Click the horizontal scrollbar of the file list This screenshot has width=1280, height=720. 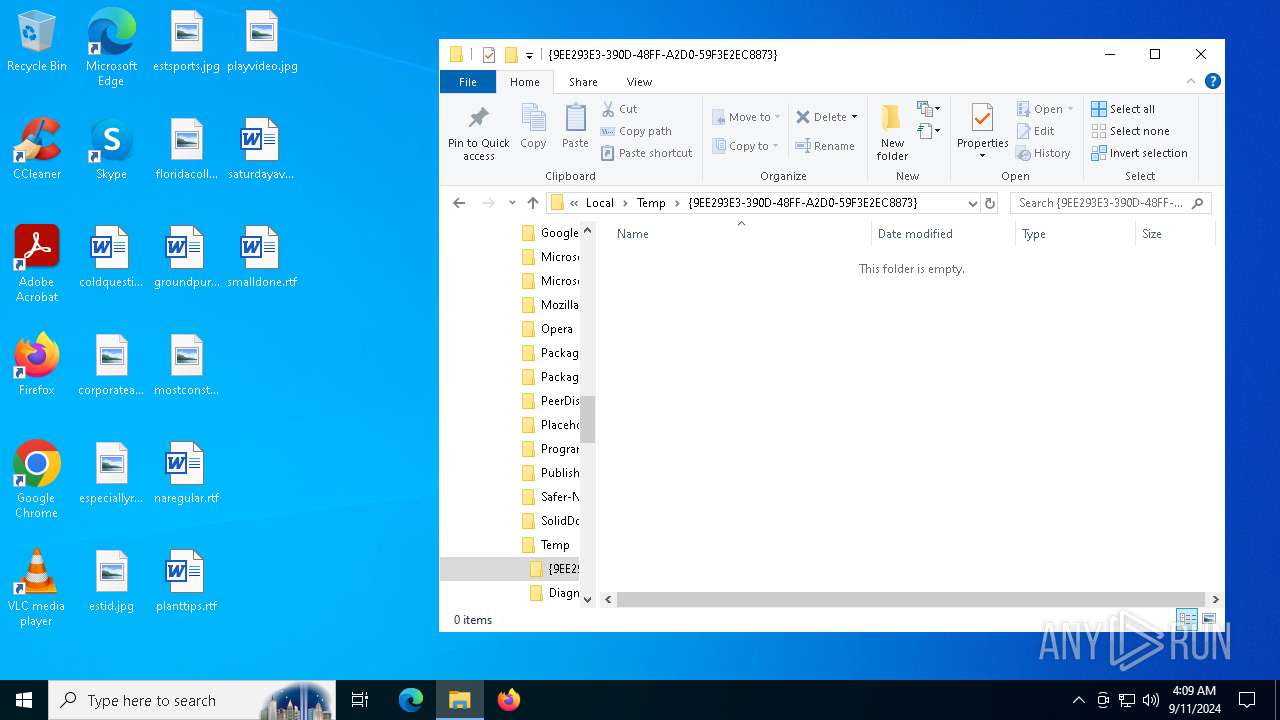909,599
